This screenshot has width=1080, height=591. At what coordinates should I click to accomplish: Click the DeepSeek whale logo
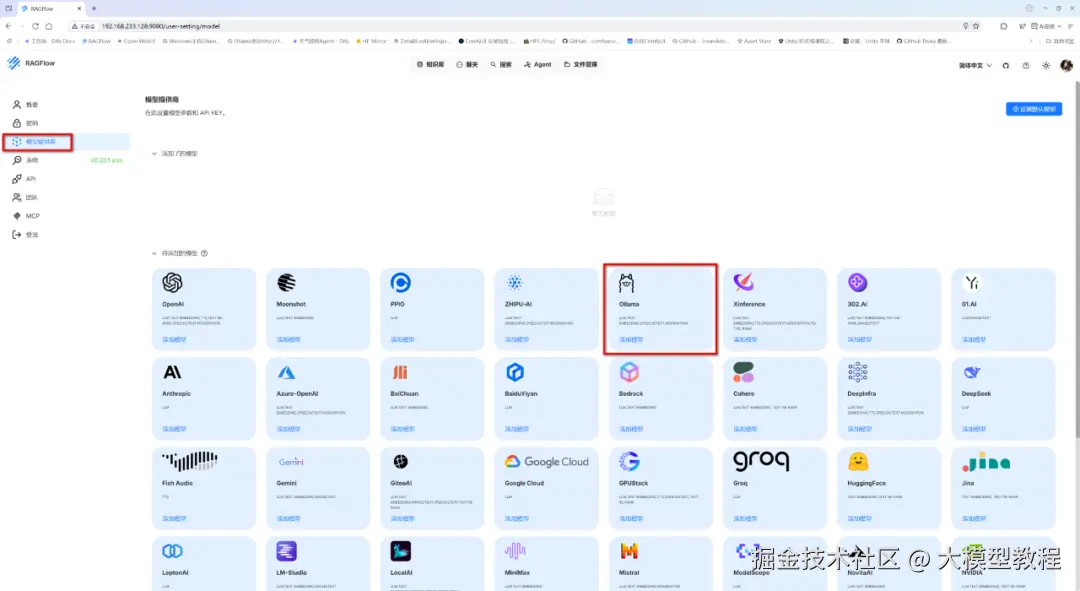[x=972, y=373]
